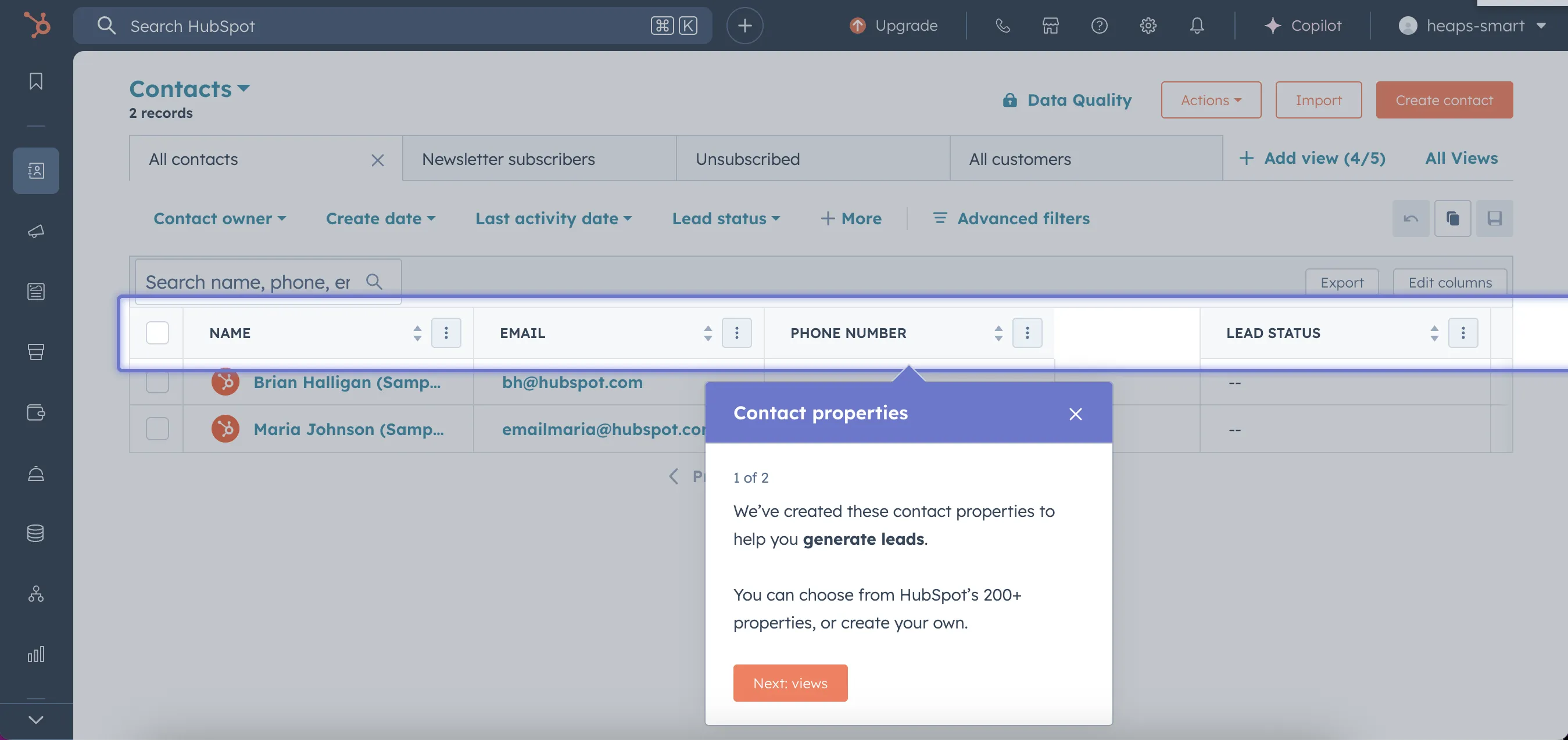This screenshot has width=1568, height=740.
Task: Collapse the sidebar with bottom chevron
Action: point(36,720)
